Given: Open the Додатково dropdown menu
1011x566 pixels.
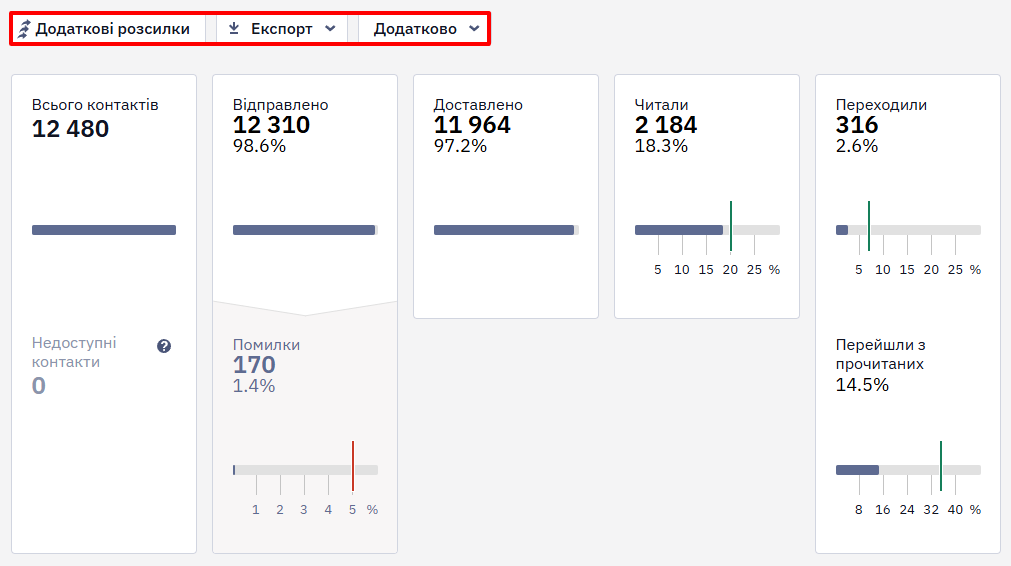Looking at the screenshot, I should (423, 29).
